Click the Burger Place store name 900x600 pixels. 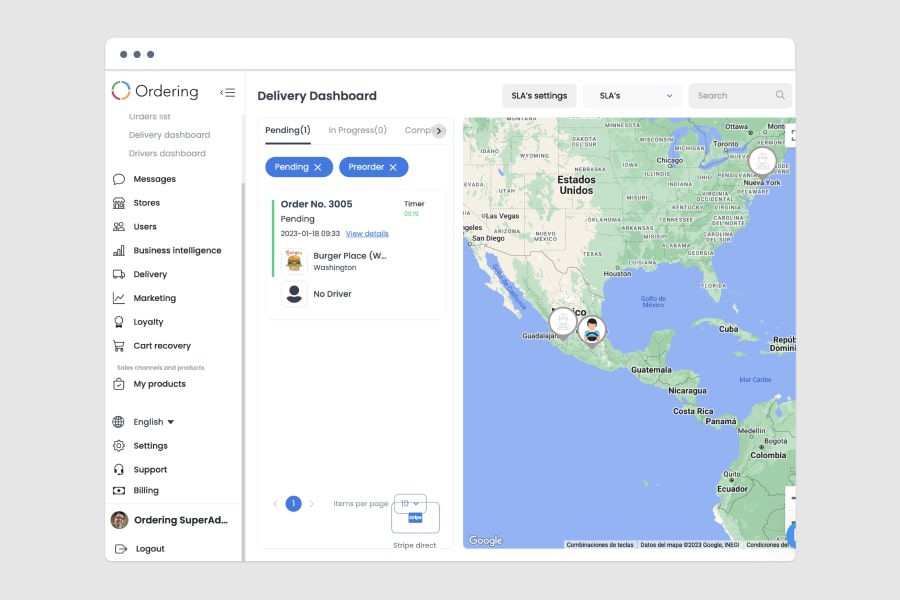[350, 256]
